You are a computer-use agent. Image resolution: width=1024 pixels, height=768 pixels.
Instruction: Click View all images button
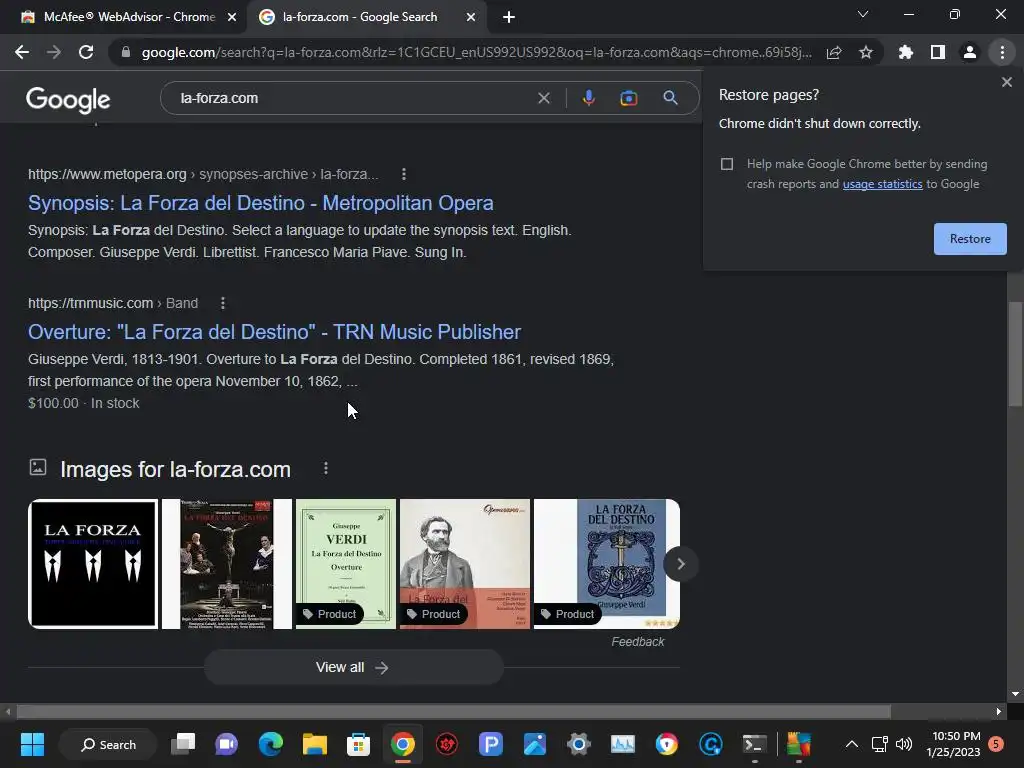353,667
